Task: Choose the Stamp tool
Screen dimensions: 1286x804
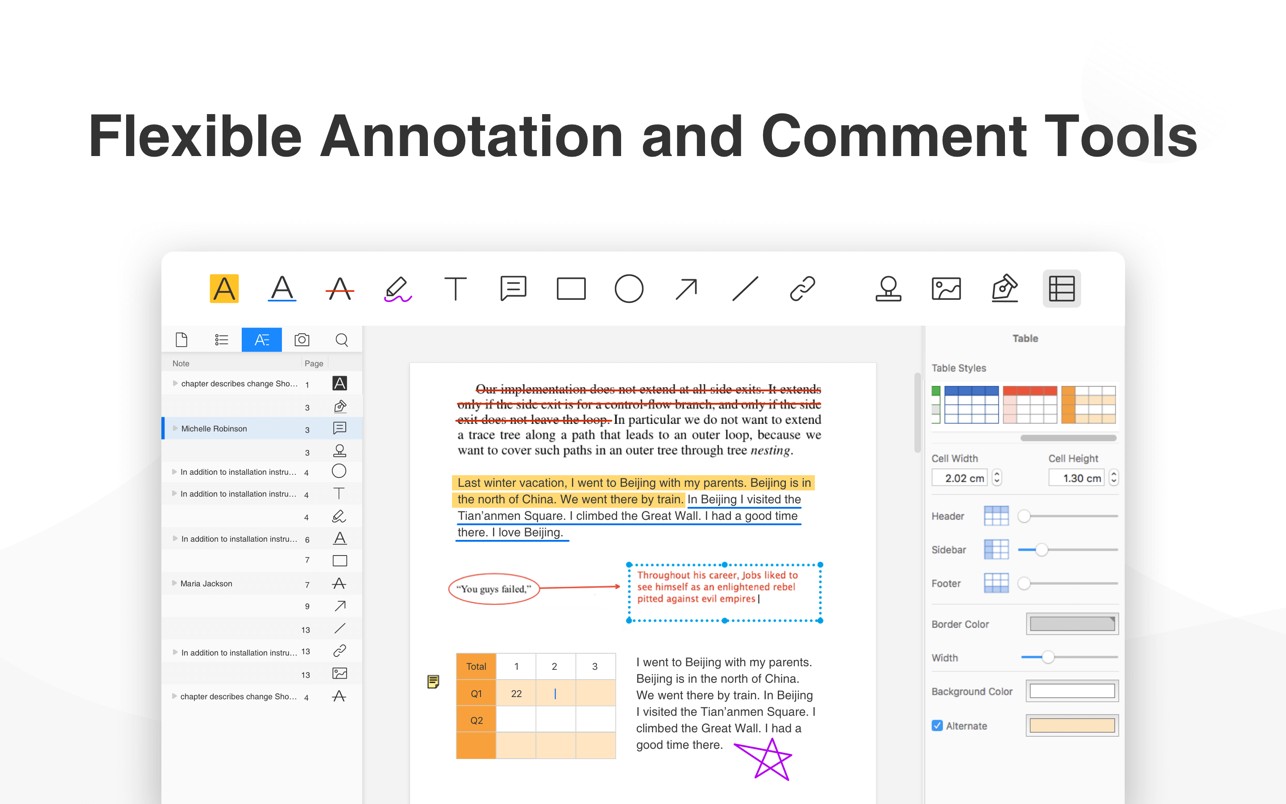Action: (x=888, y=289)
